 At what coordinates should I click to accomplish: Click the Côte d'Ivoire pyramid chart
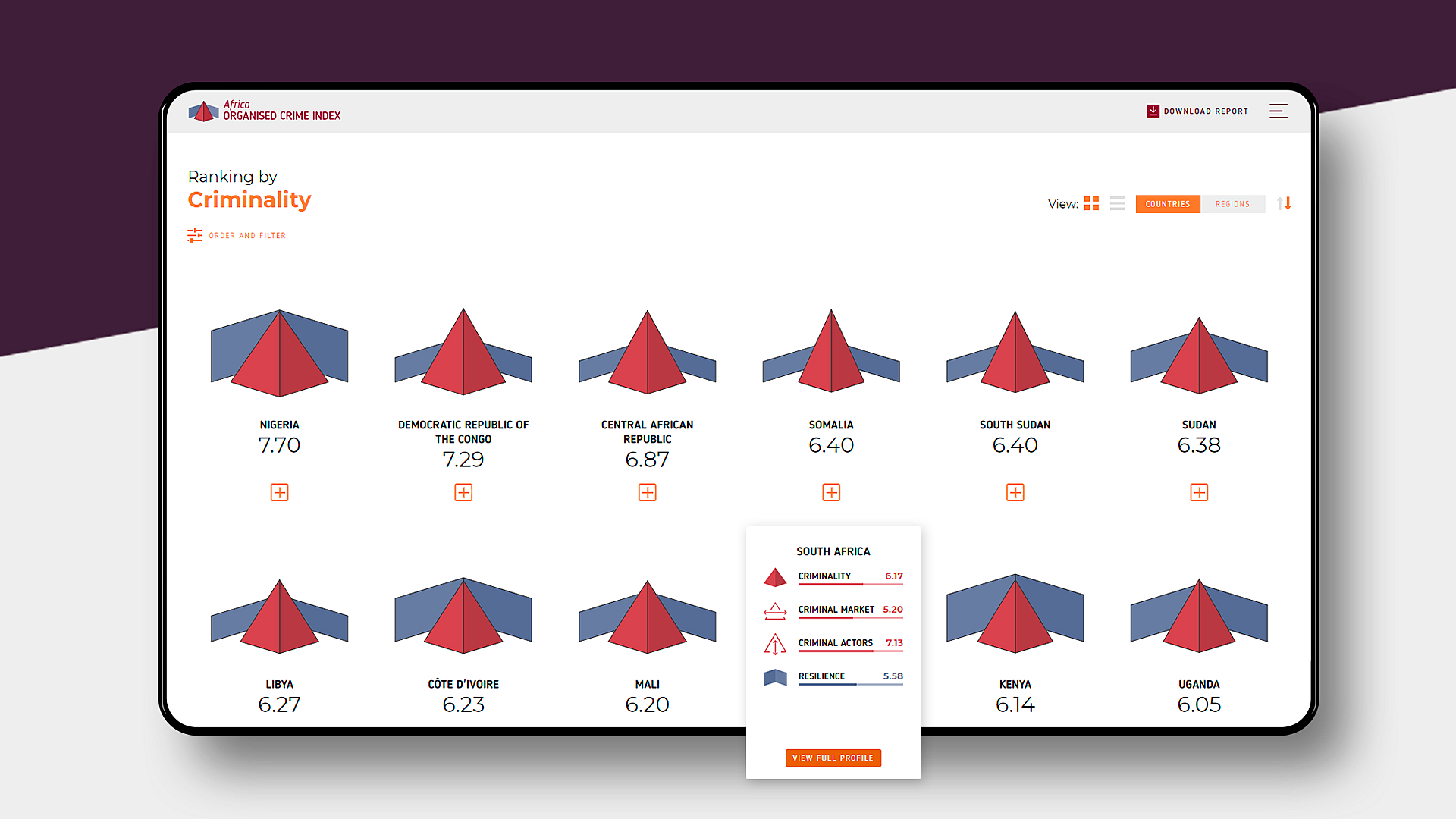pos(463,615)
